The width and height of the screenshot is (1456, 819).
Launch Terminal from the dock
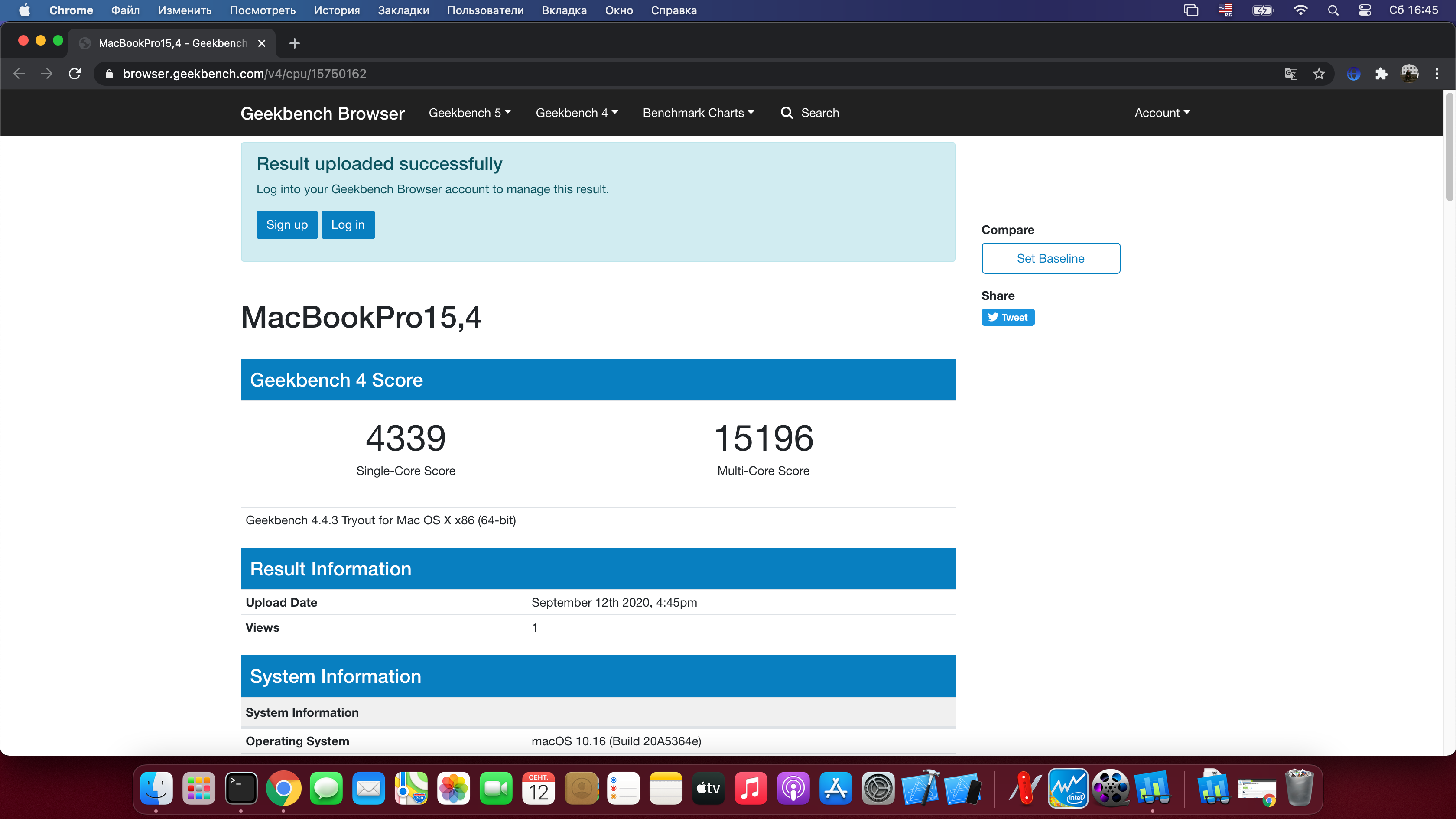[241, 788]
